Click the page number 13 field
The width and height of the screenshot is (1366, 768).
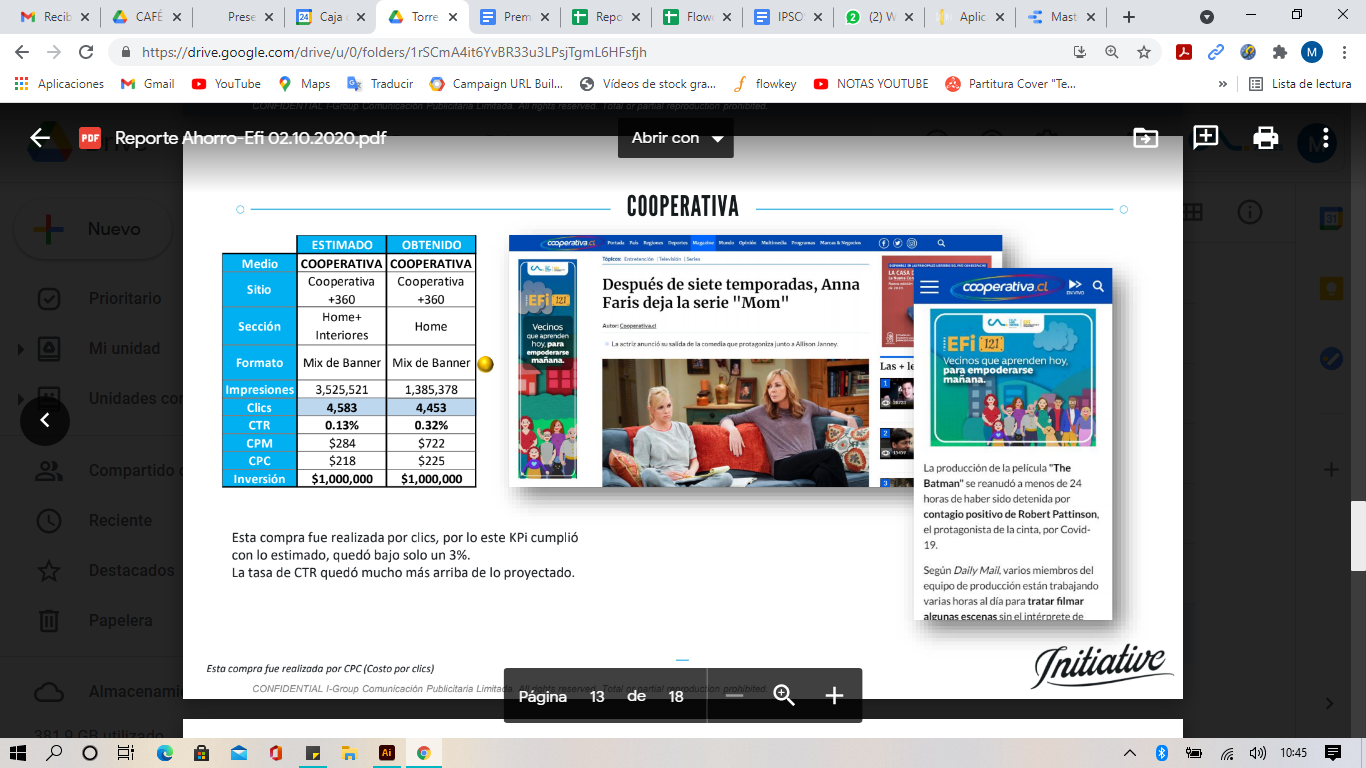(597, 696)
